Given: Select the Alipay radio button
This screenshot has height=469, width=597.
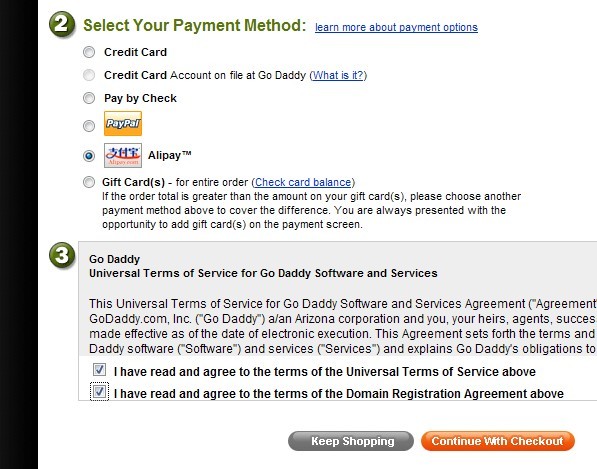Looking at the screenshot, I should [89, 156].
